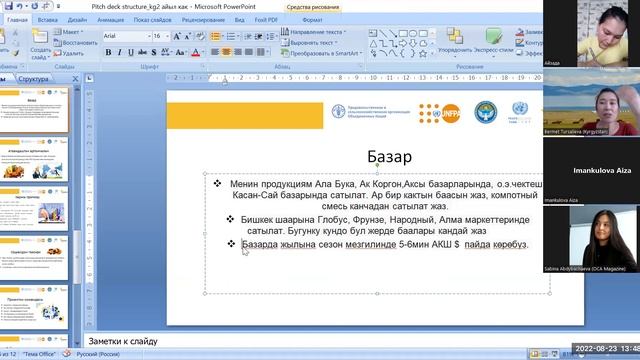Click the Удалить slide button
The image size is (640, 360).
tap(69, 53)
